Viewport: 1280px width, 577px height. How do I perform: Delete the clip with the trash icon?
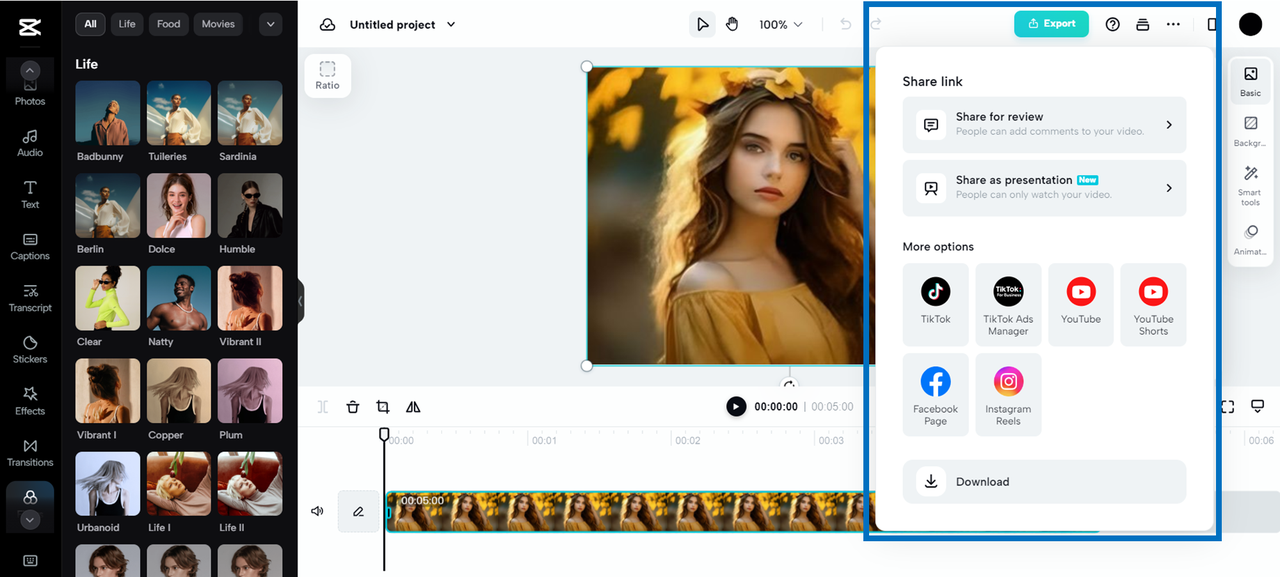click(353, 407)
